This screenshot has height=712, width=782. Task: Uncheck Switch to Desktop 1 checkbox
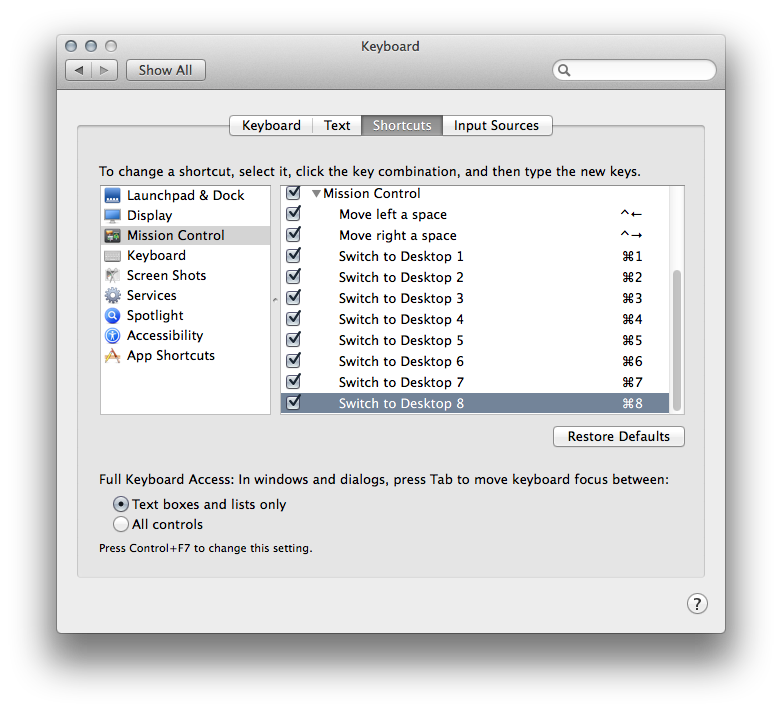coord(293,255)
